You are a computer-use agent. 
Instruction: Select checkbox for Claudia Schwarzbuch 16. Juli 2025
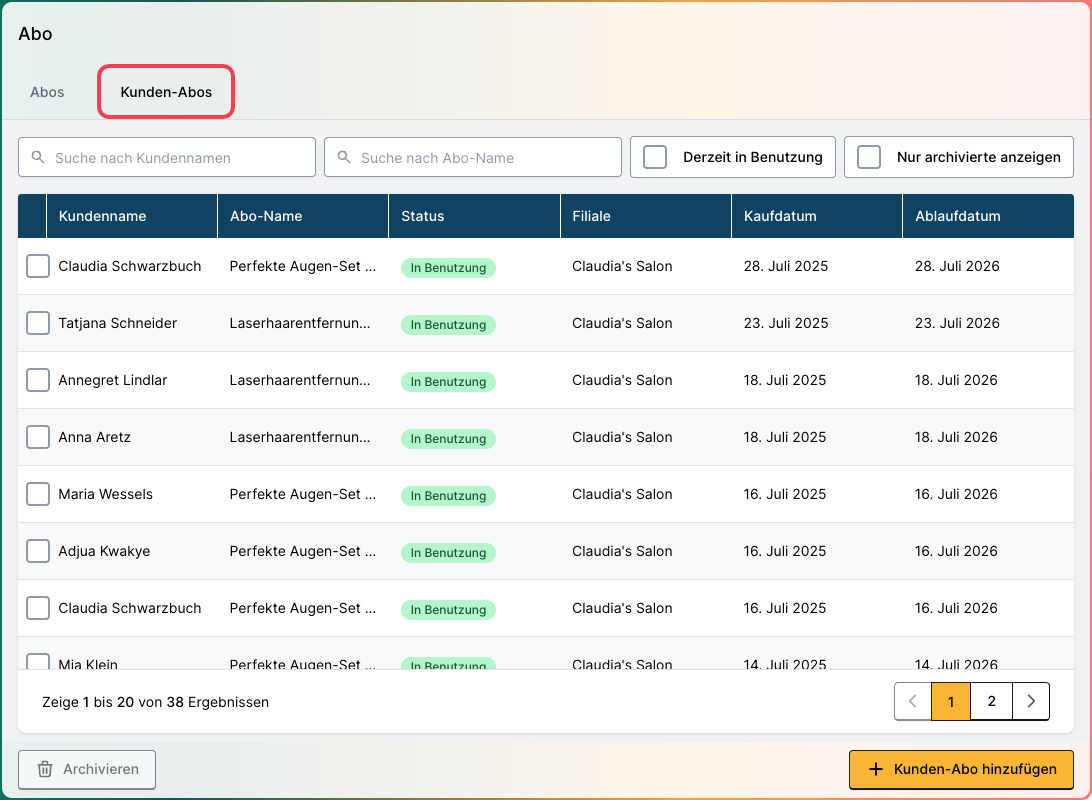pos(38,609)
